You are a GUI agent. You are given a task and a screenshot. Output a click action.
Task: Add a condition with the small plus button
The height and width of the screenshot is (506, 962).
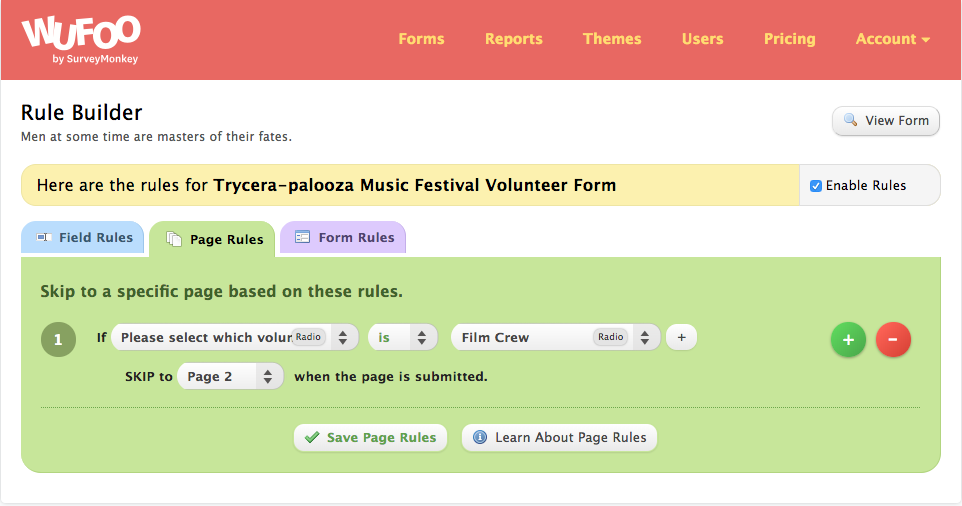click(x=682, y=337)
